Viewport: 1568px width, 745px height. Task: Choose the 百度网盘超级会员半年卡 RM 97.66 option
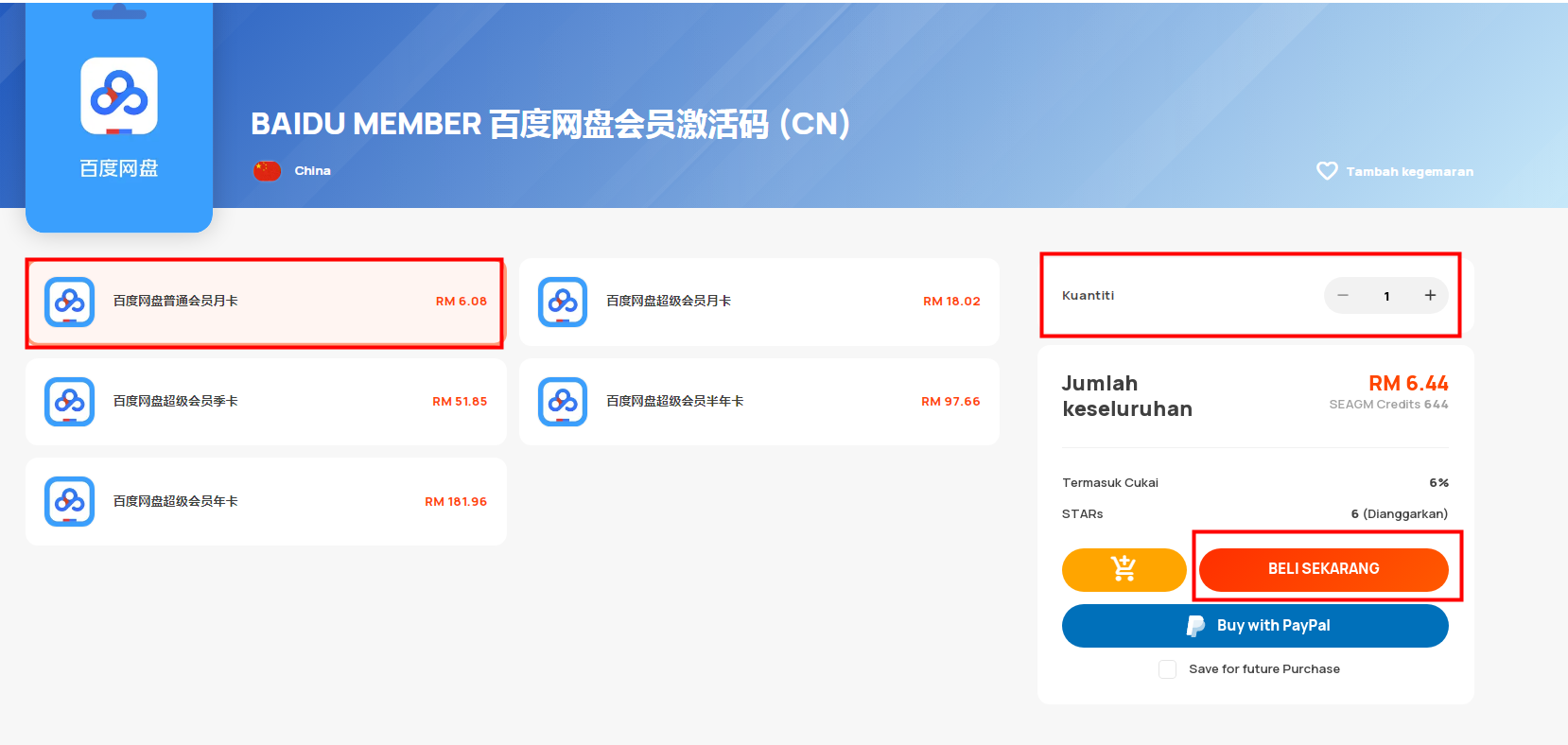point(759,402)
